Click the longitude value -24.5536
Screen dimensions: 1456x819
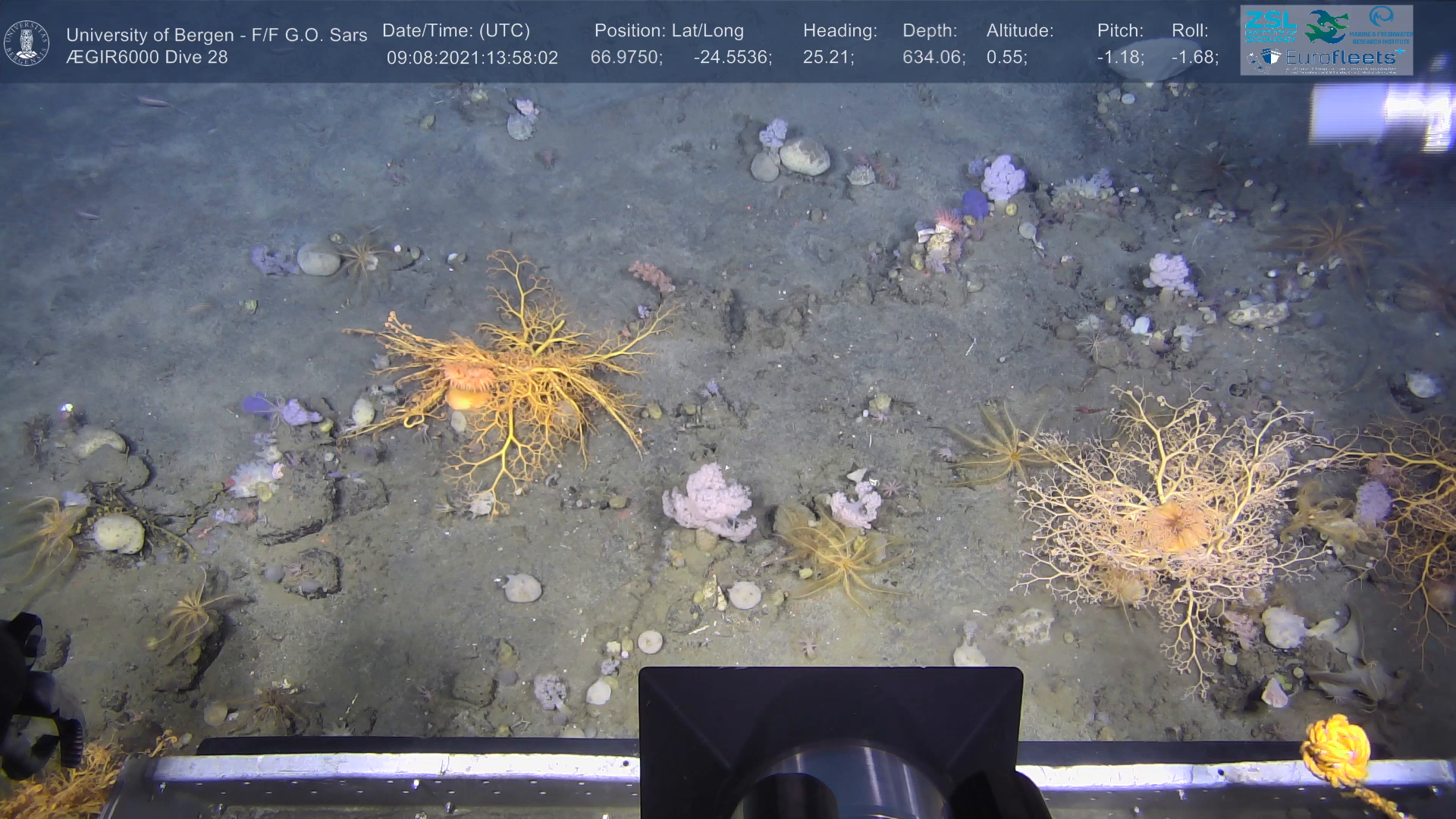[x=732, y=58]
